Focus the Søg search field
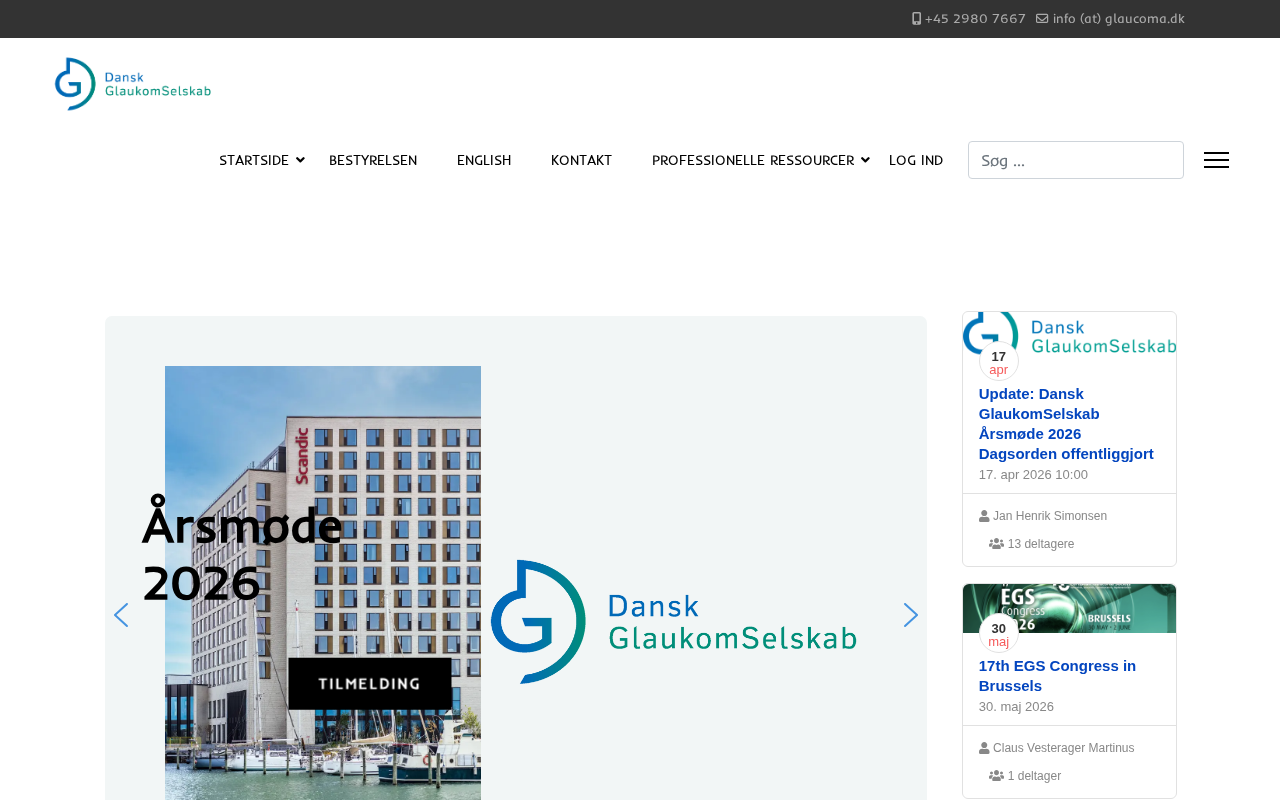The height and width of the screenshot is (800, 1280). pos(1076,160)
